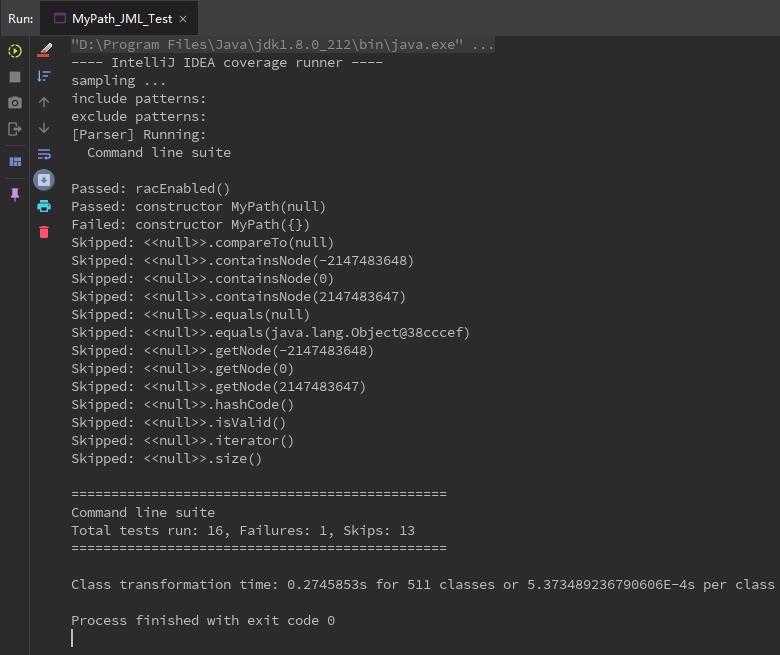This screenshot has width=780, height=655.
Task: Click the sort lines icon
Action: 44,76
